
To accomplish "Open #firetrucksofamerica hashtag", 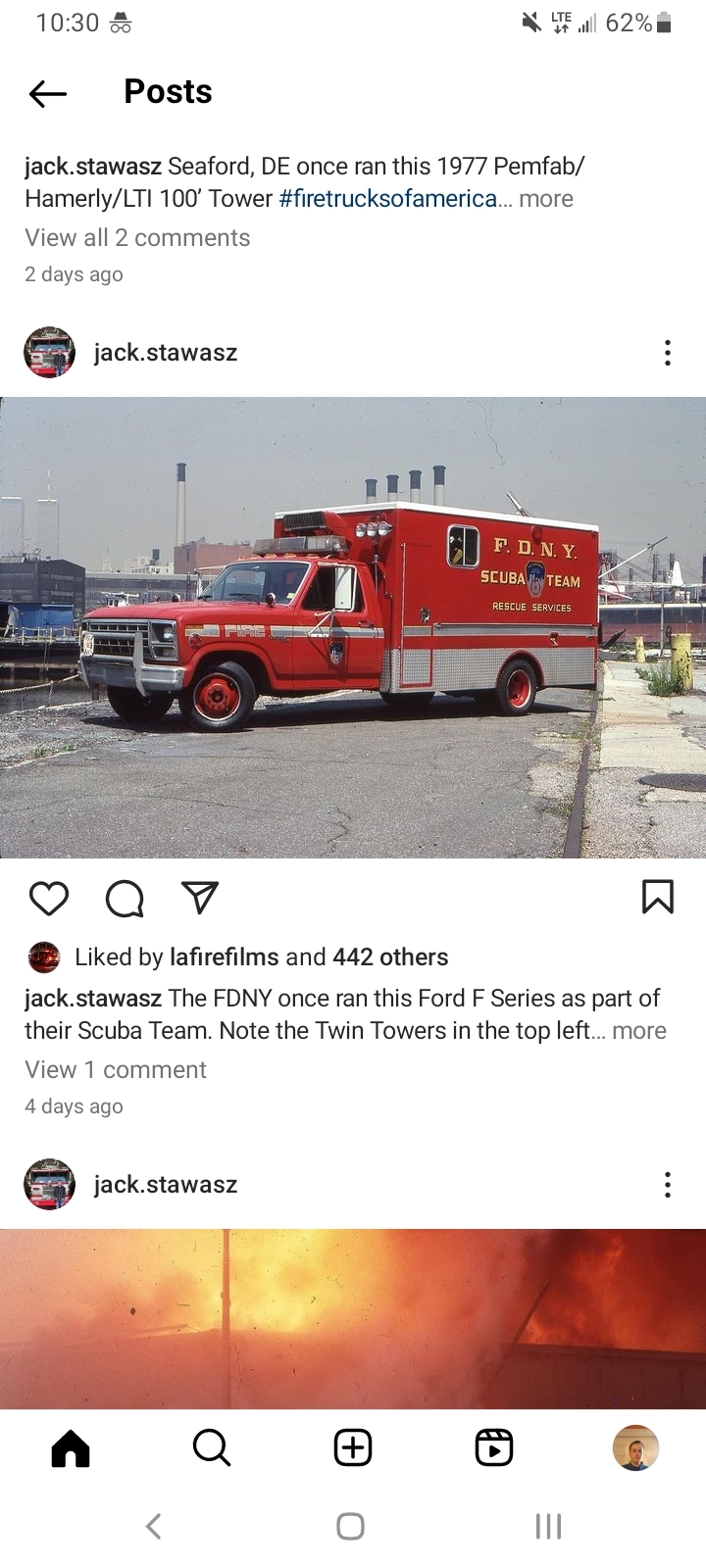I will click(388, 199).
